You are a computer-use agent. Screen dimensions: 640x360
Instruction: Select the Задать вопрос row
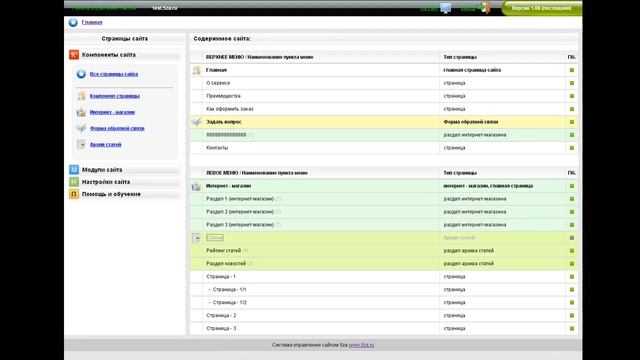(x=384, y=122)
